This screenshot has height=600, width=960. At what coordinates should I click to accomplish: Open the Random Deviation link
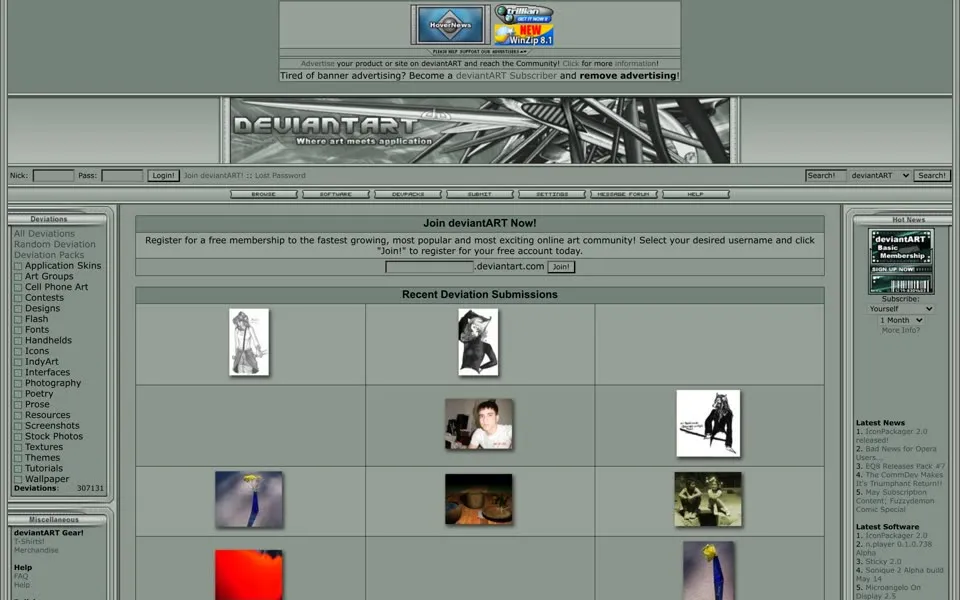[x=54, y=244]
